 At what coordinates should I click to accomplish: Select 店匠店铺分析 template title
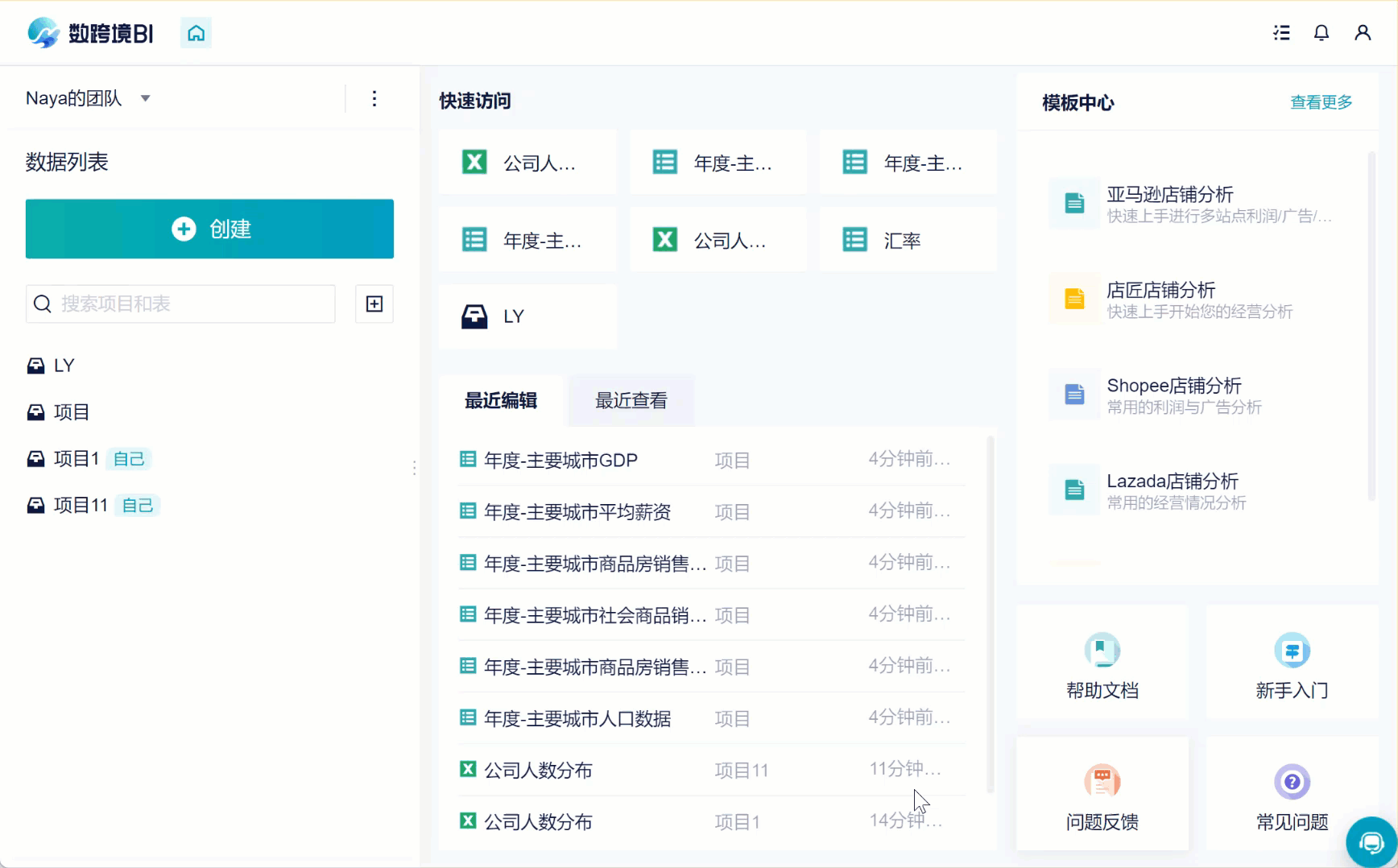point(1161,290)
